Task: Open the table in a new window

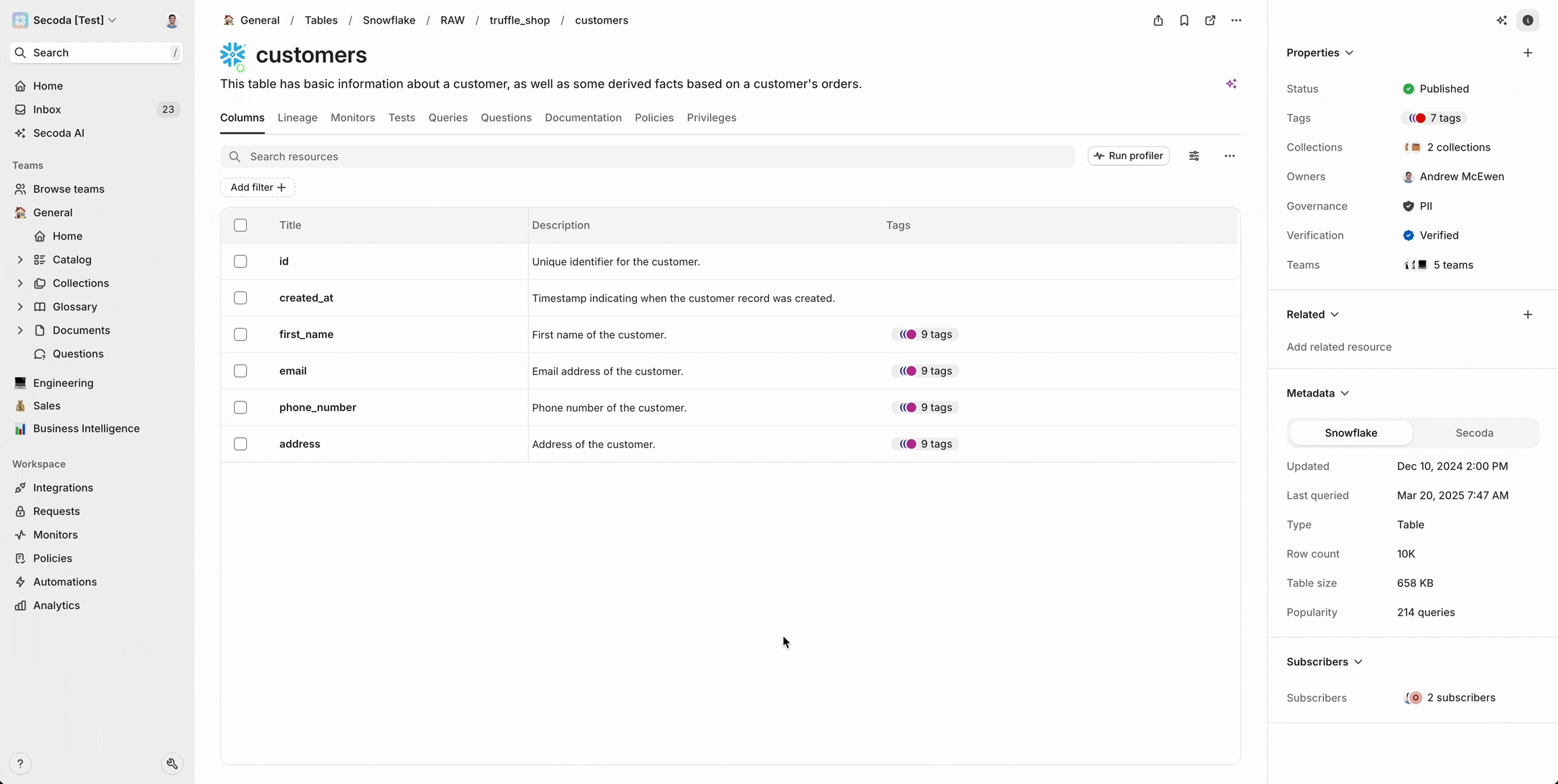Action: (1210, 20)
